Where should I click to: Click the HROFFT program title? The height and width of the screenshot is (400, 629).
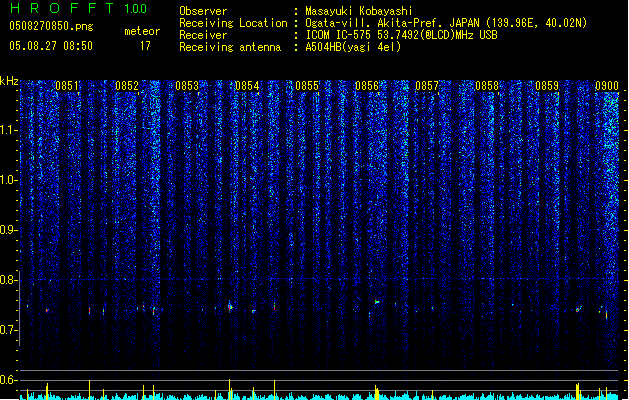pyautogui.click(x=62, y=8)
